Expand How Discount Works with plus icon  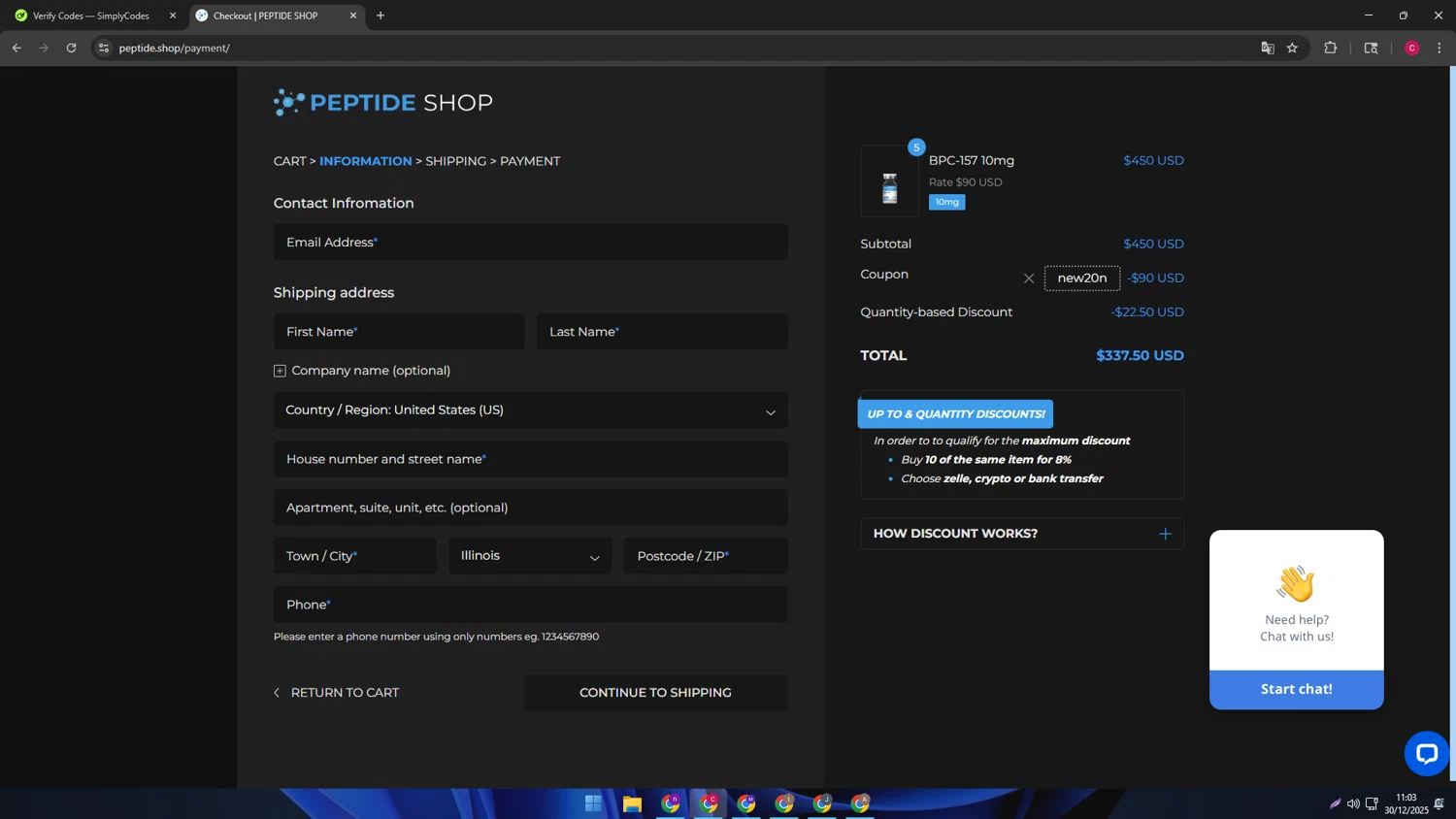click(1165, 534)
